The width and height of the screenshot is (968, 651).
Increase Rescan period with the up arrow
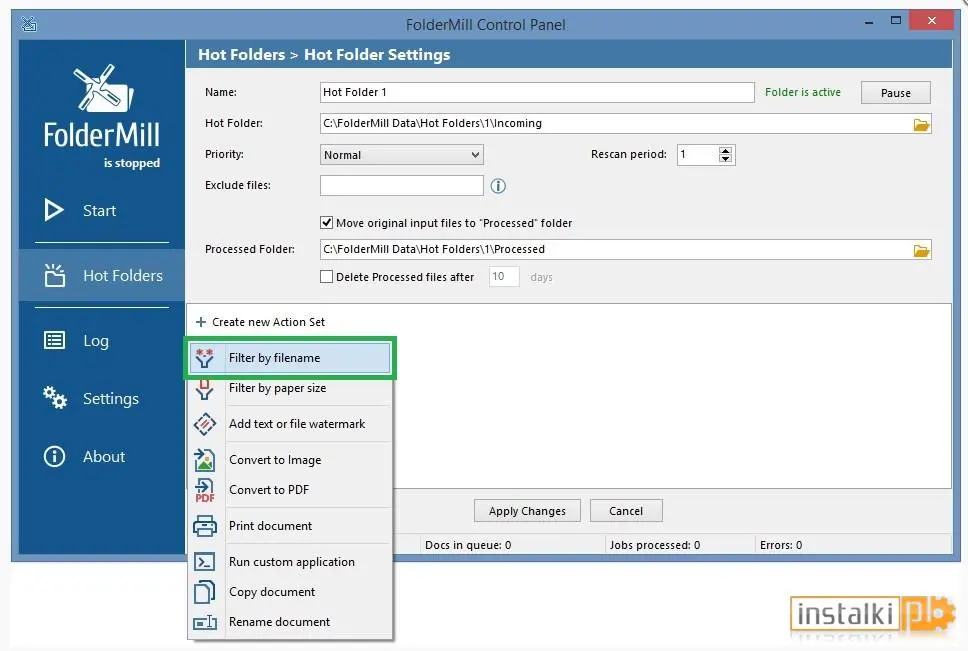725,150
